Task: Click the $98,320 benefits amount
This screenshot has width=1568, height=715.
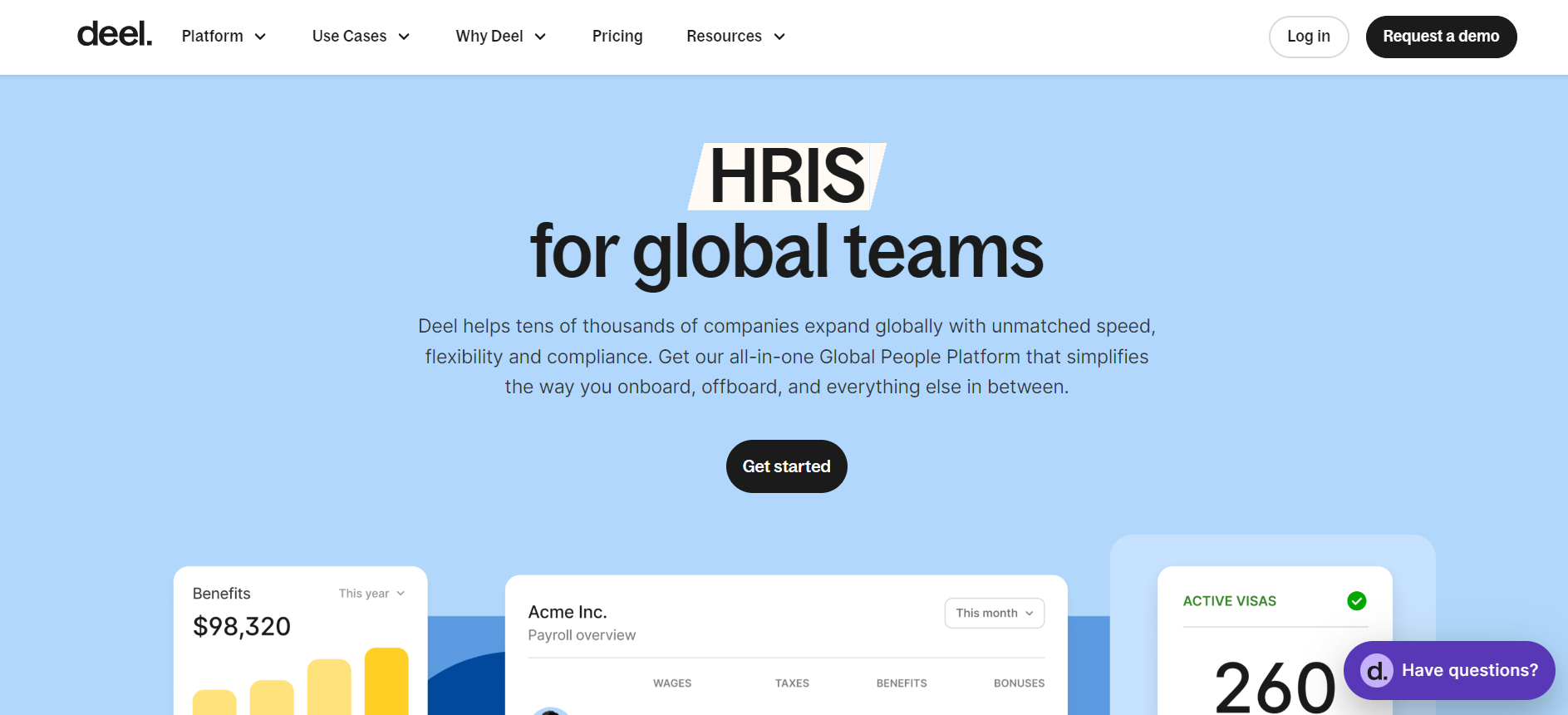Action: point(242,626)
